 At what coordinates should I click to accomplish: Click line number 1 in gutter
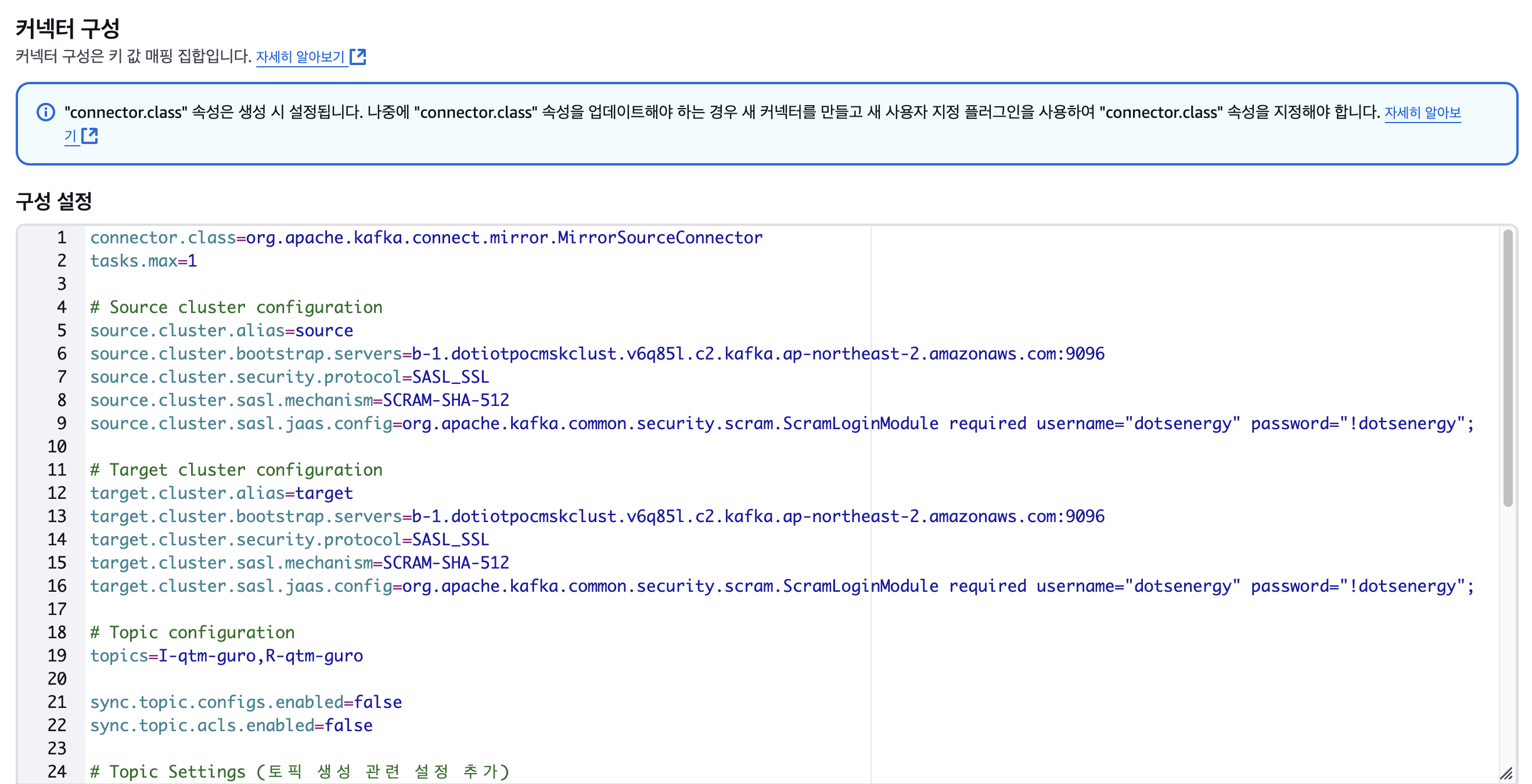61,238
